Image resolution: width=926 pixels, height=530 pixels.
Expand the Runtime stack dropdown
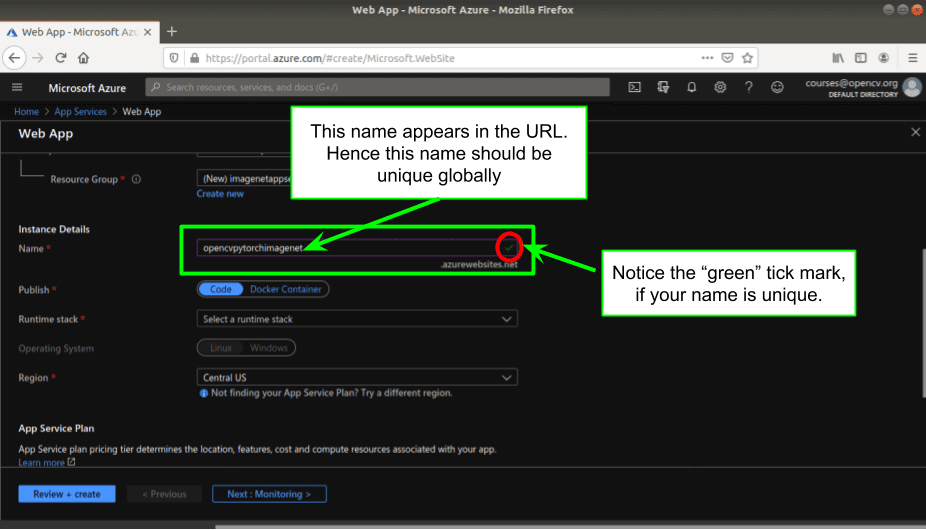[x=357, y=319]
